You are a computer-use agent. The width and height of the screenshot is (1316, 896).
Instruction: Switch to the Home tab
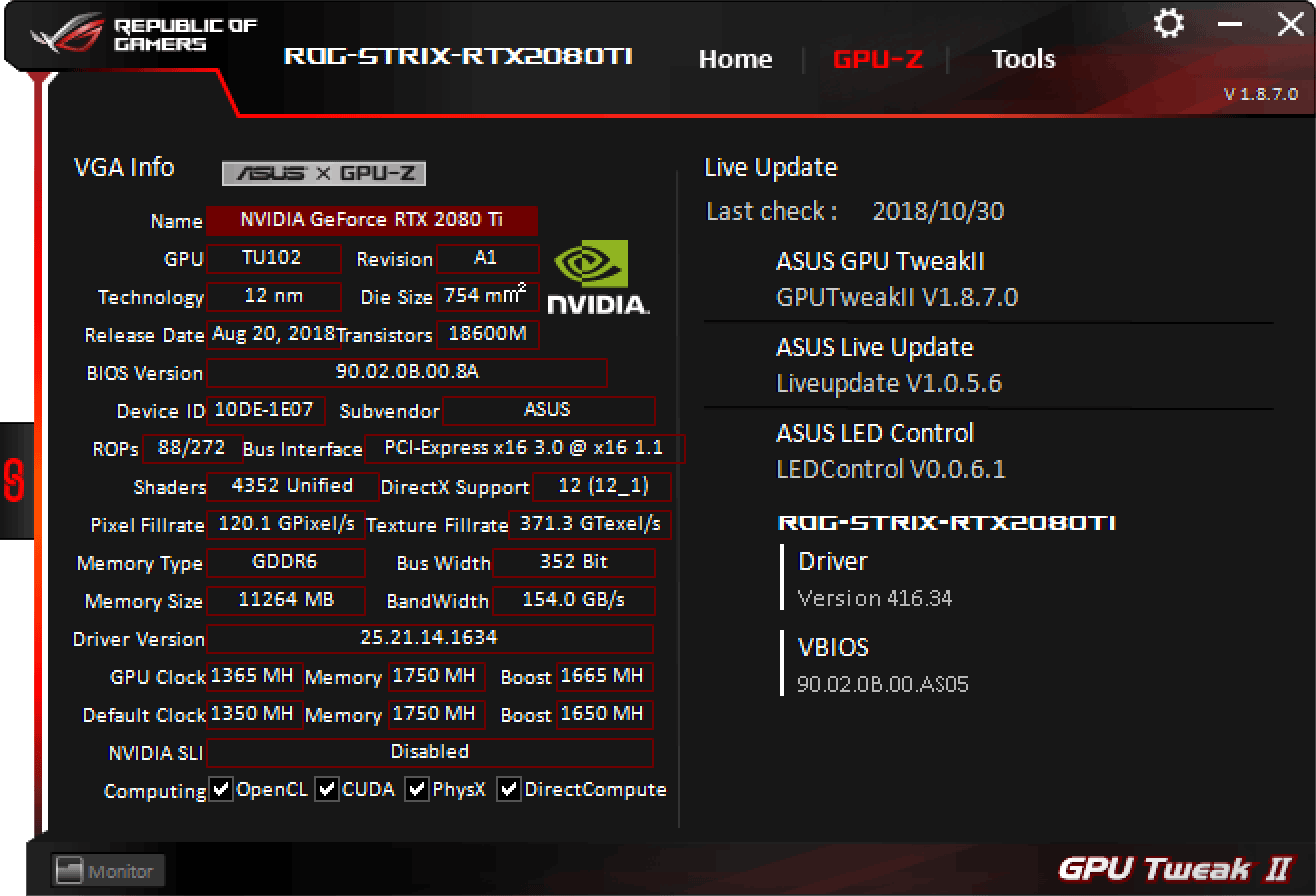735,59
